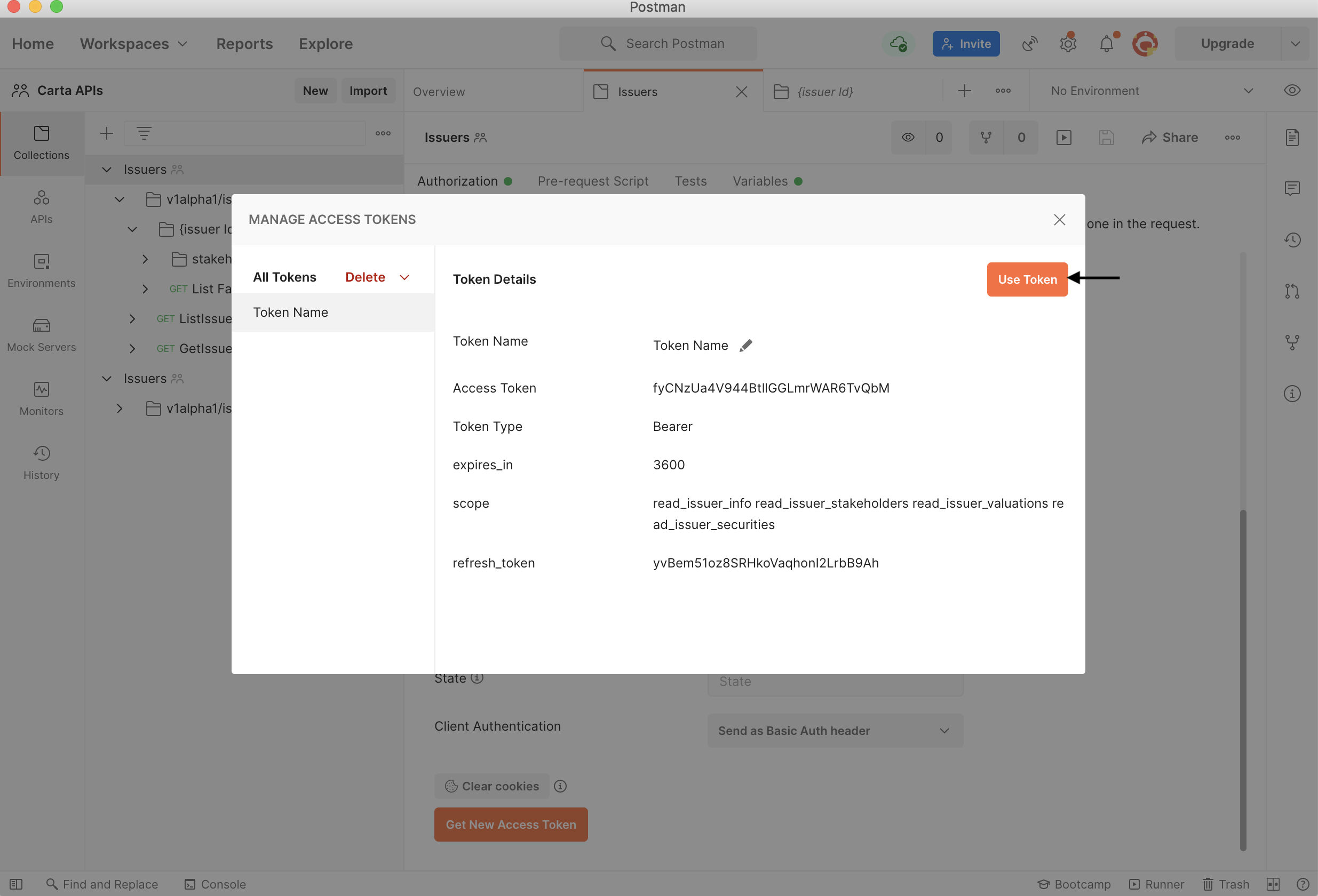The width and height of the screenshot is (1318, 896).
Task: Open Console in status bar
Action: click(215, 884)
